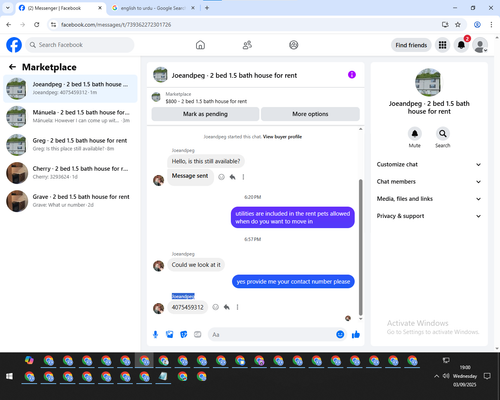The height and width of the screenshot is (400, 500).
Task: Open Windows notification center
Action: 487,376
